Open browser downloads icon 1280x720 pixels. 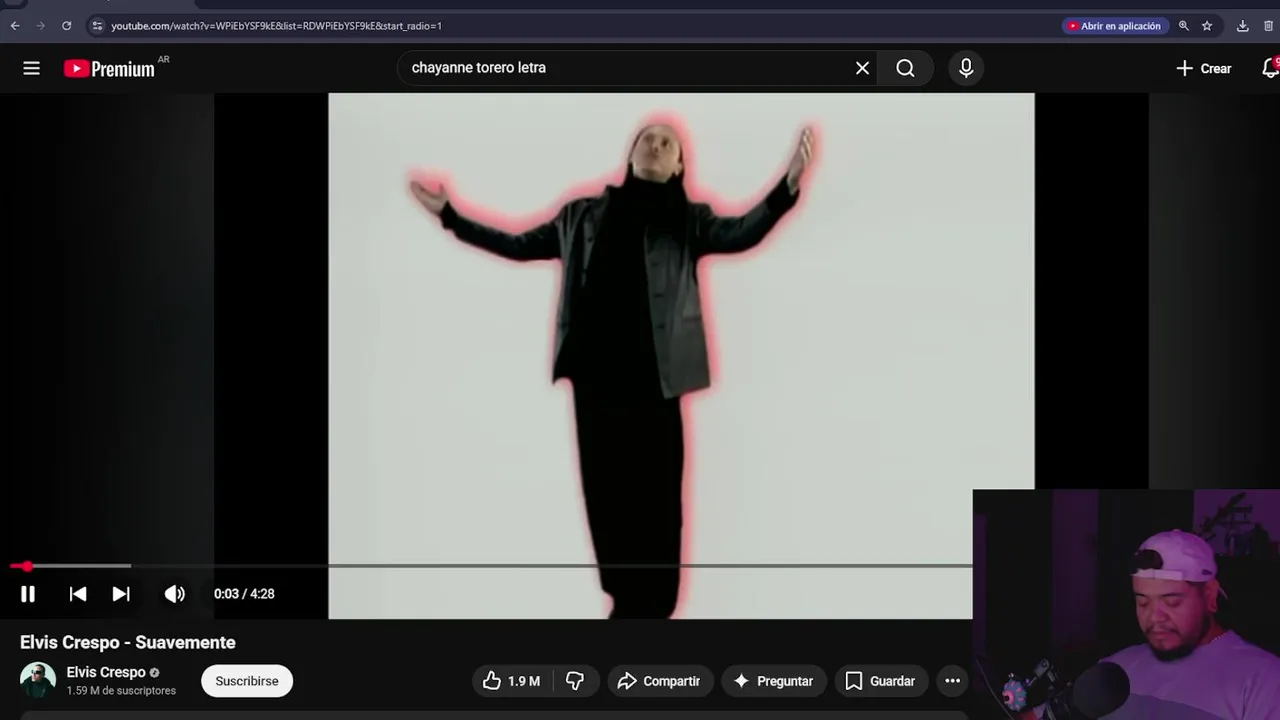click(x=1243, y=26)
